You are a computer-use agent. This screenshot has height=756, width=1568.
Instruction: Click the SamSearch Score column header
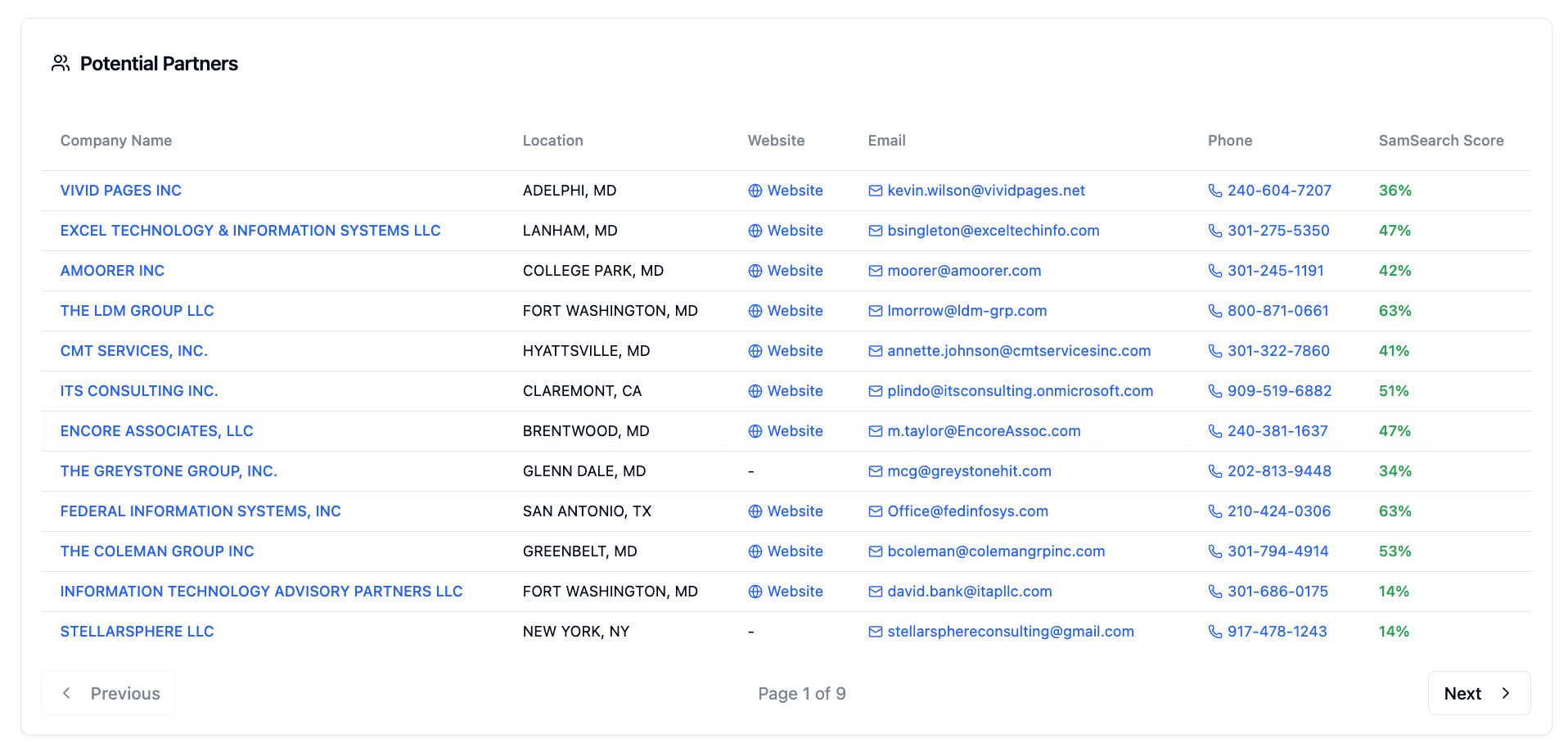tap(1440, 141)
